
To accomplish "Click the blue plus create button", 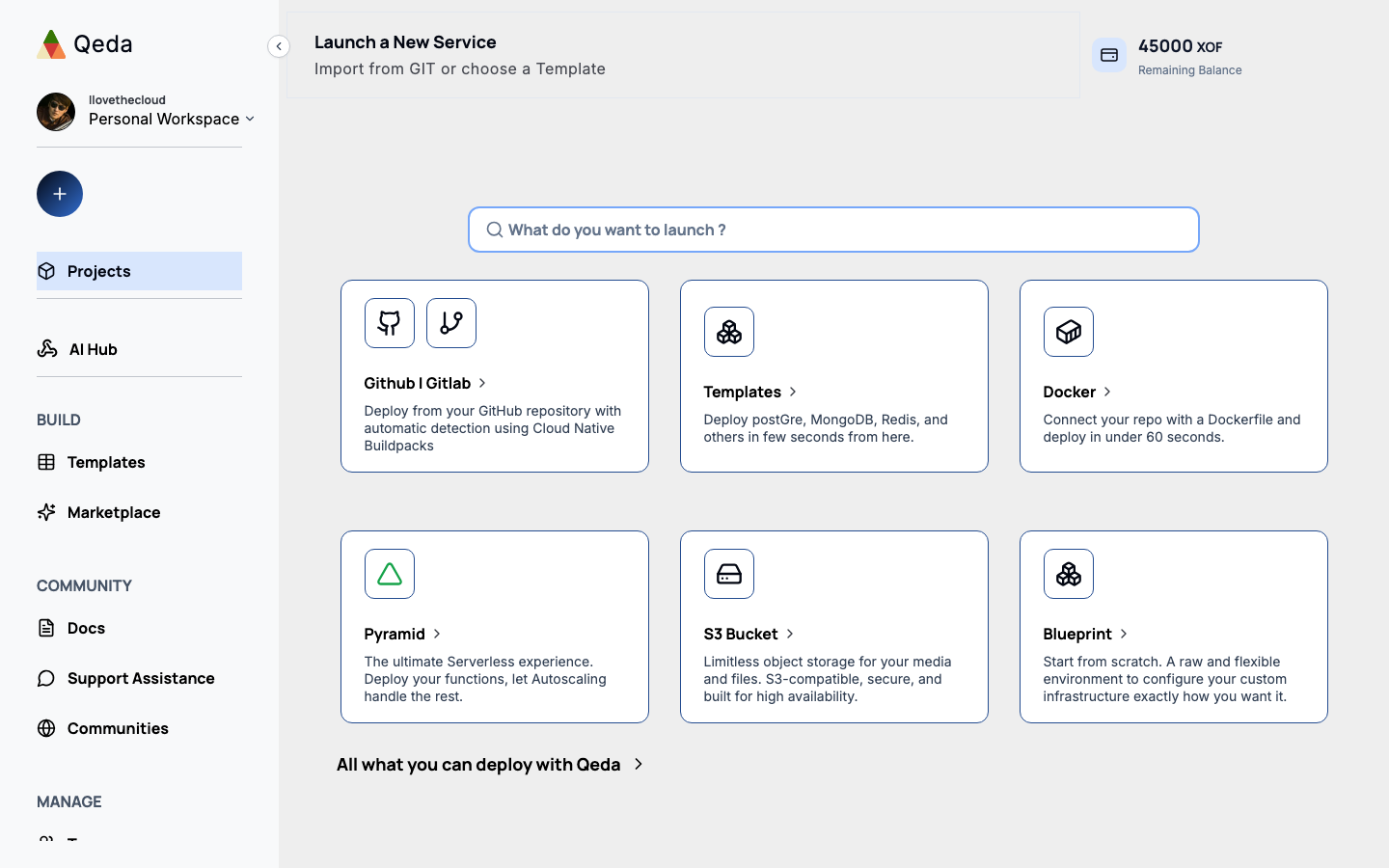I will pyautogui.click(x=60, y=194).
